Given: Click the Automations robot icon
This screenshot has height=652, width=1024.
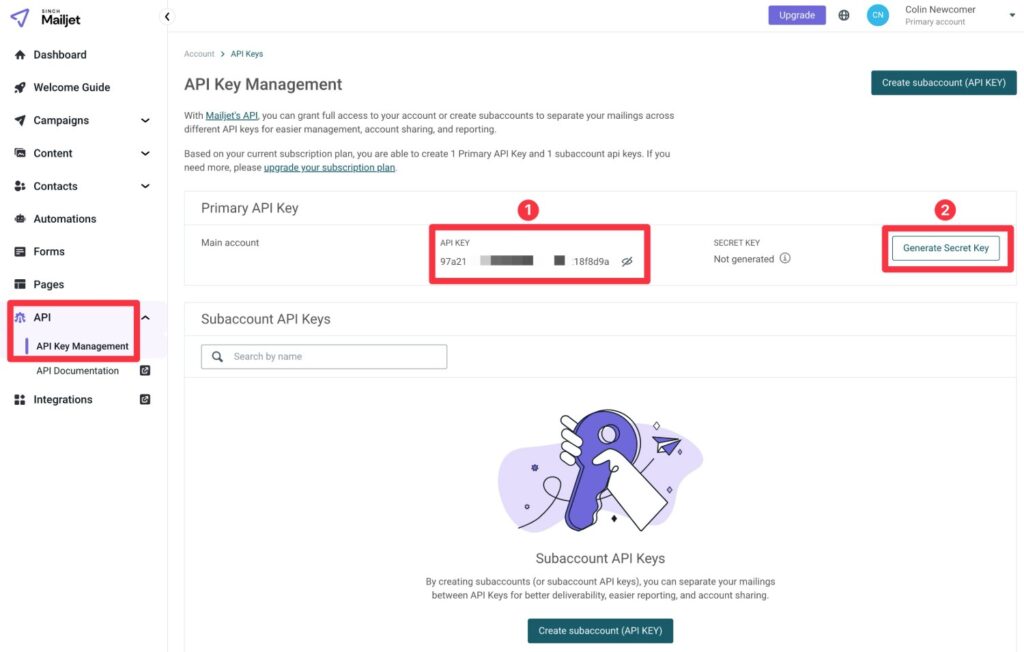Looking at the screenshot, I should click(x=20, y=219).
